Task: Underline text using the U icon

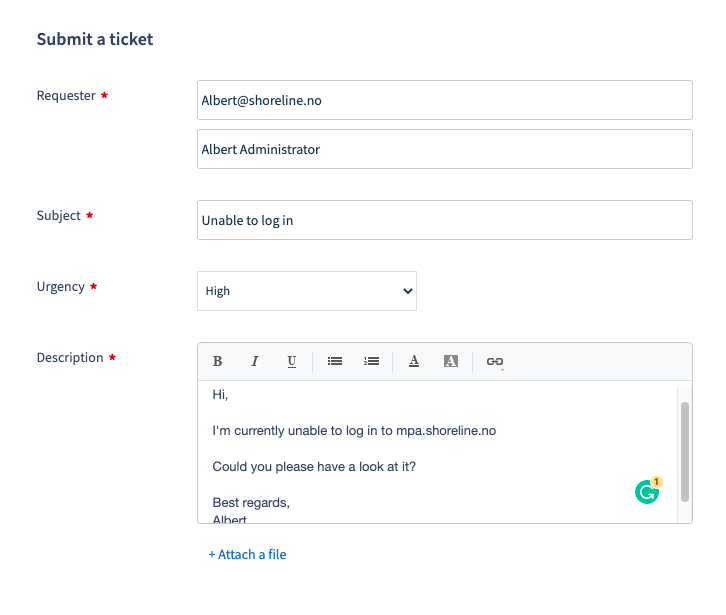Action: (292, 361)
